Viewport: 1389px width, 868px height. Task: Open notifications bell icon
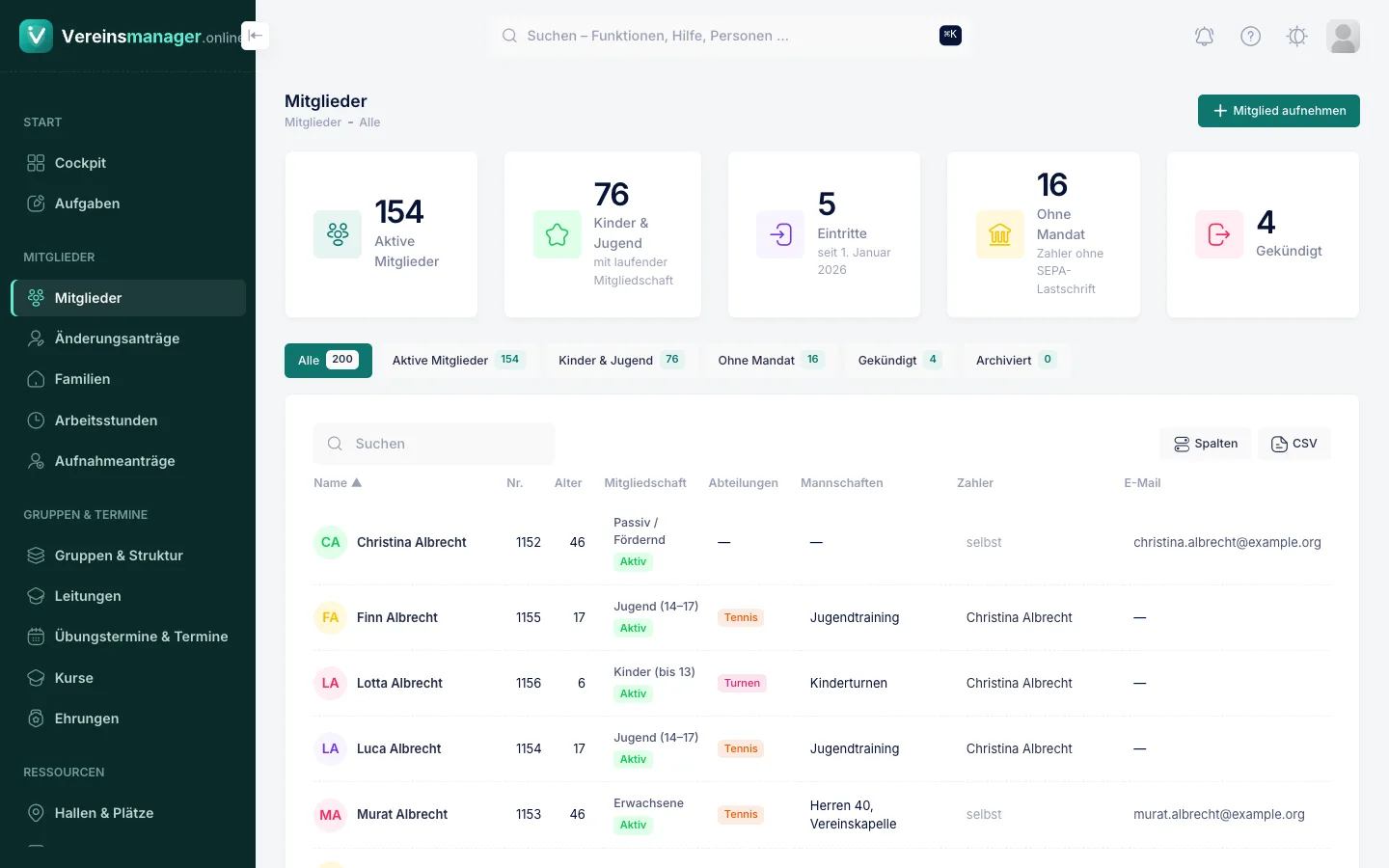point(1204,37)
